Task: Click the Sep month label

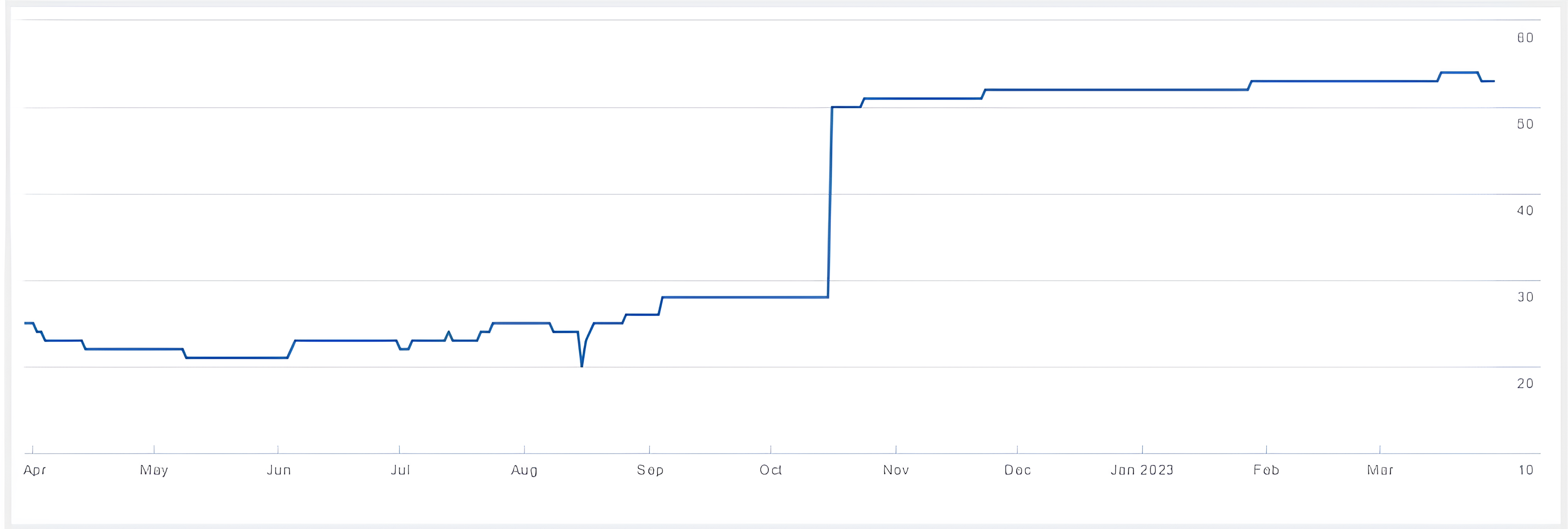Action: (650, 470)
